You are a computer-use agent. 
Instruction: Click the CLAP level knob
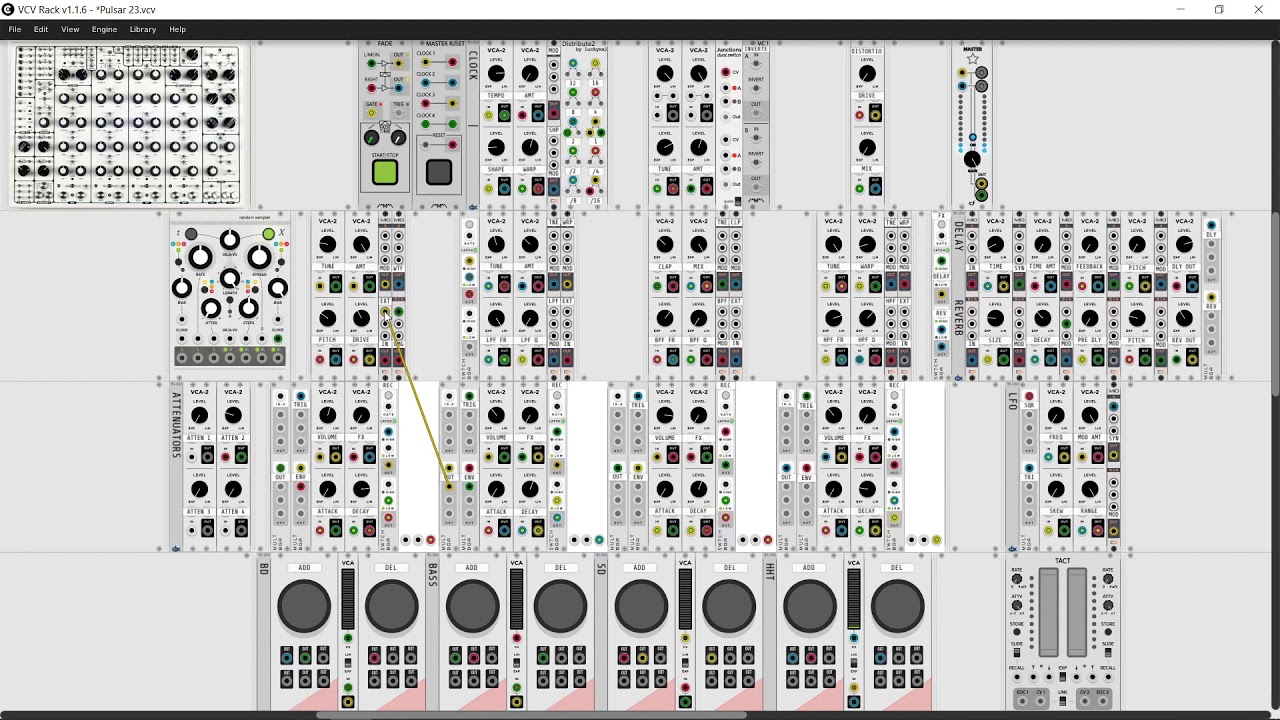click(x=665, y=245)
